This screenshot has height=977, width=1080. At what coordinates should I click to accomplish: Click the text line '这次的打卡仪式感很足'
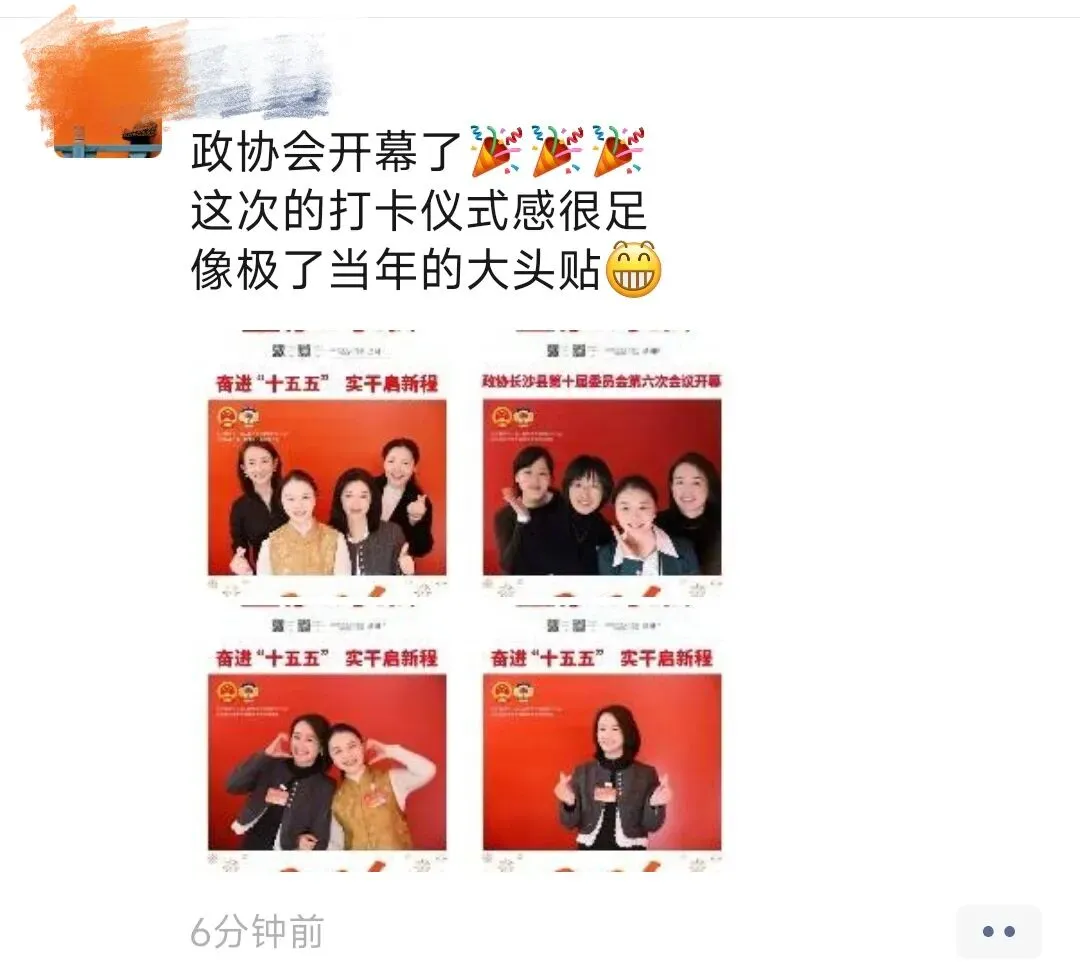pos(419,211)
